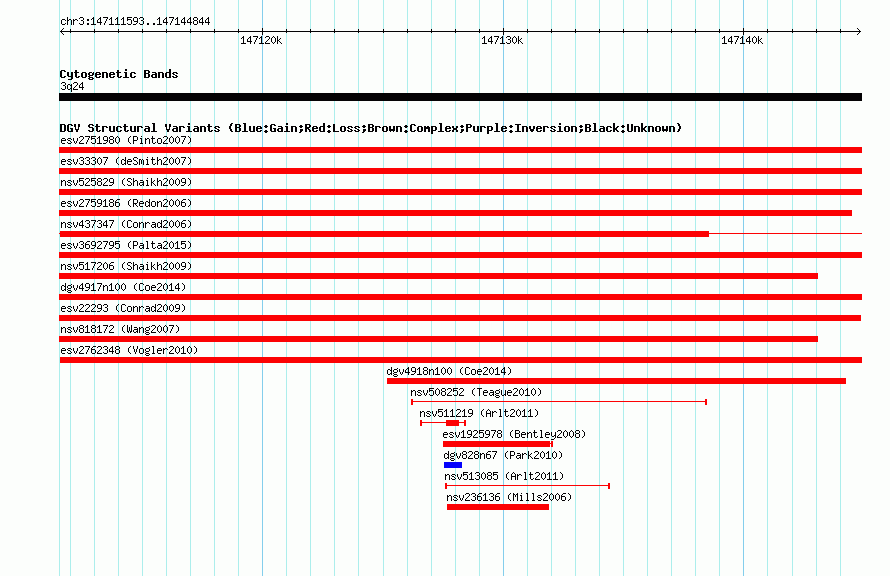Click the DGV Structural Variants track title
890x576 pixels.
[x=370, y=128]
